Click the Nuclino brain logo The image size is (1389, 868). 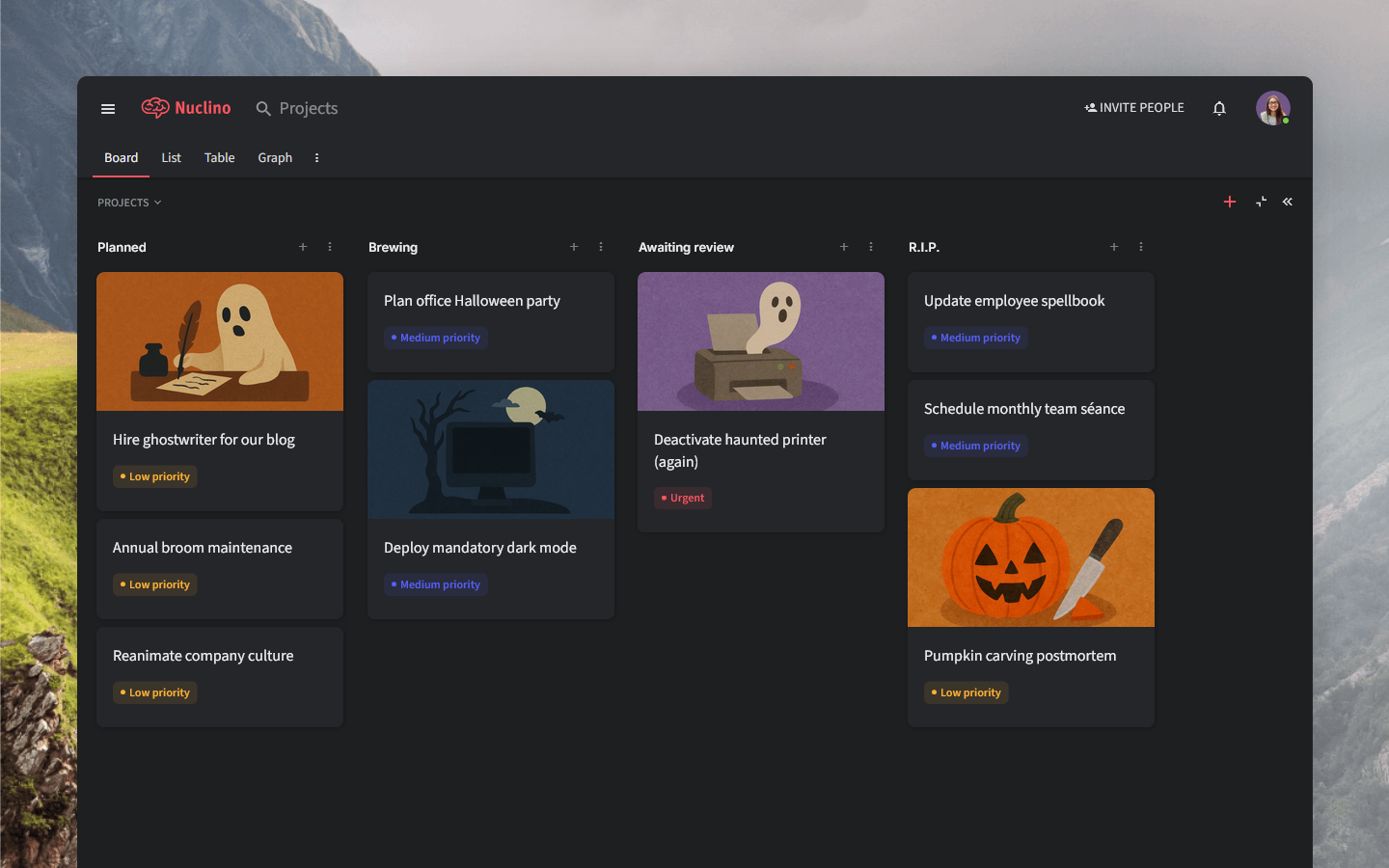tap(155, 107)
